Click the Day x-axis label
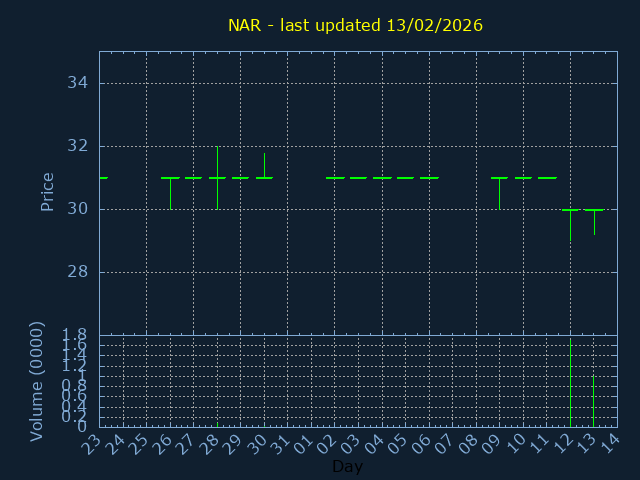 pos(347,467)
